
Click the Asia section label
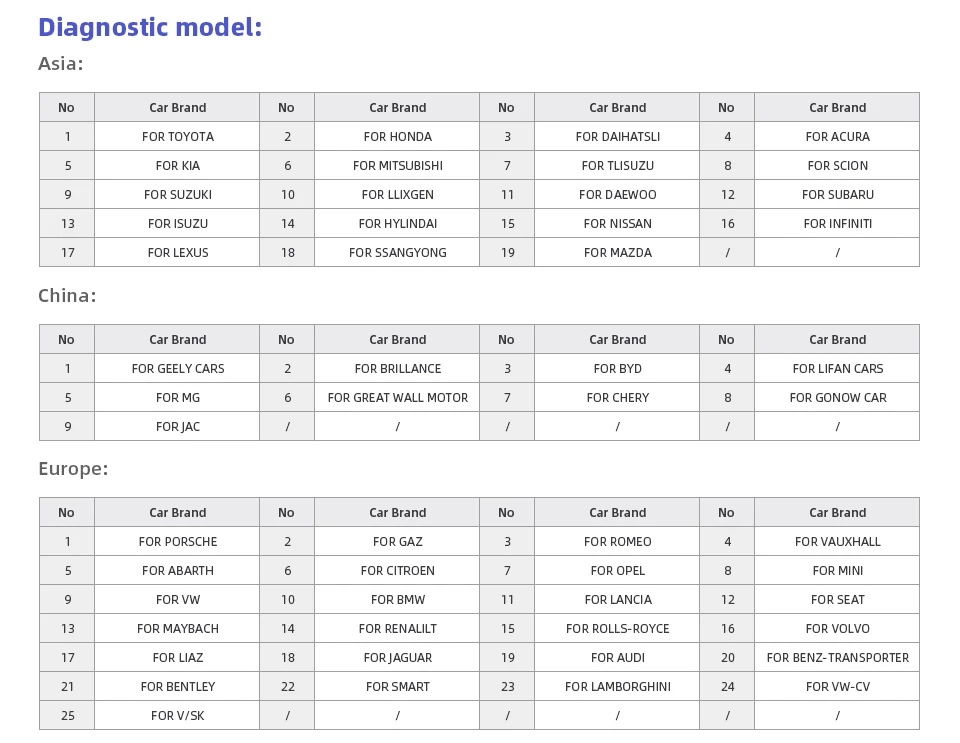click(60, 64)
